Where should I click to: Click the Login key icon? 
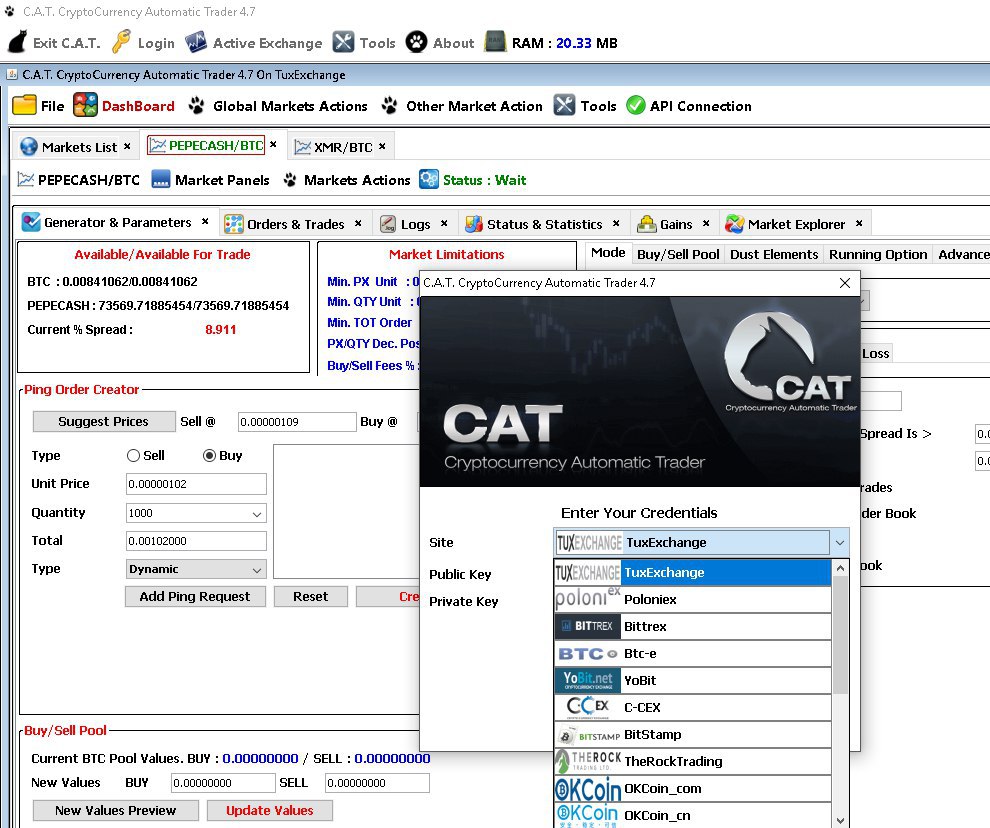[x=121, y=42]
